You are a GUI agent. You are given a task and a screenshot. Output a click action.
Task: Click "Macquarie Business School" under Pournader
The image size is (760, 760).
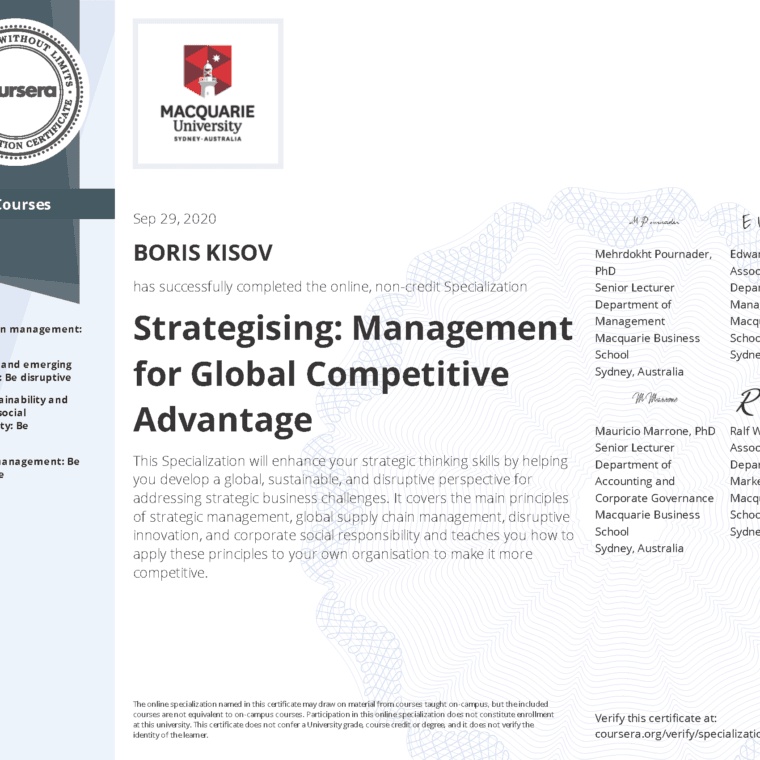648,346
